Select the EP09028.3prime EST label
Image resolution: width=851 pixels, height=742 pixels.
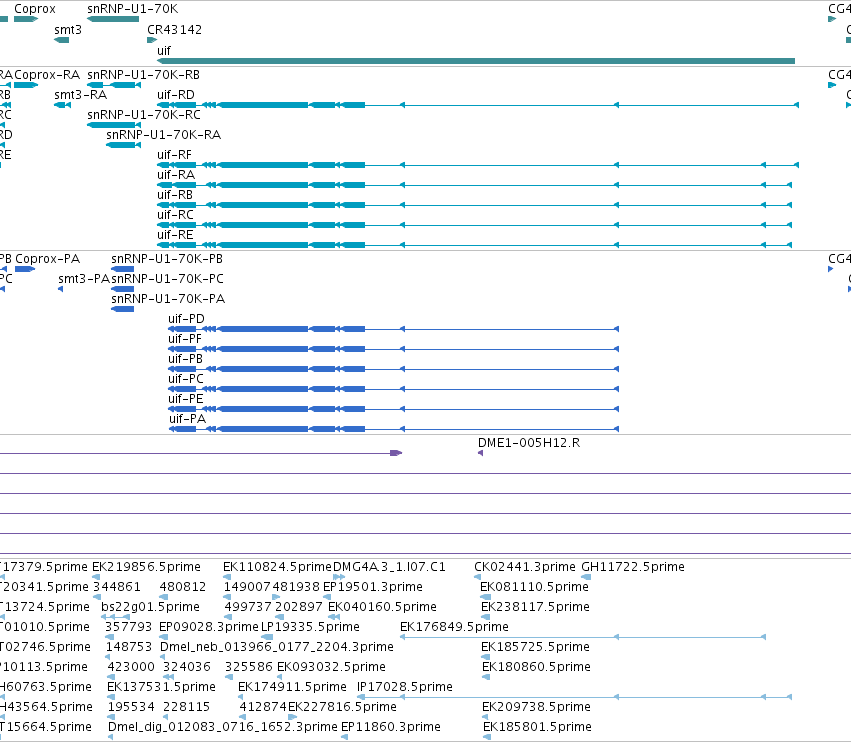click(x=208, y=627)
